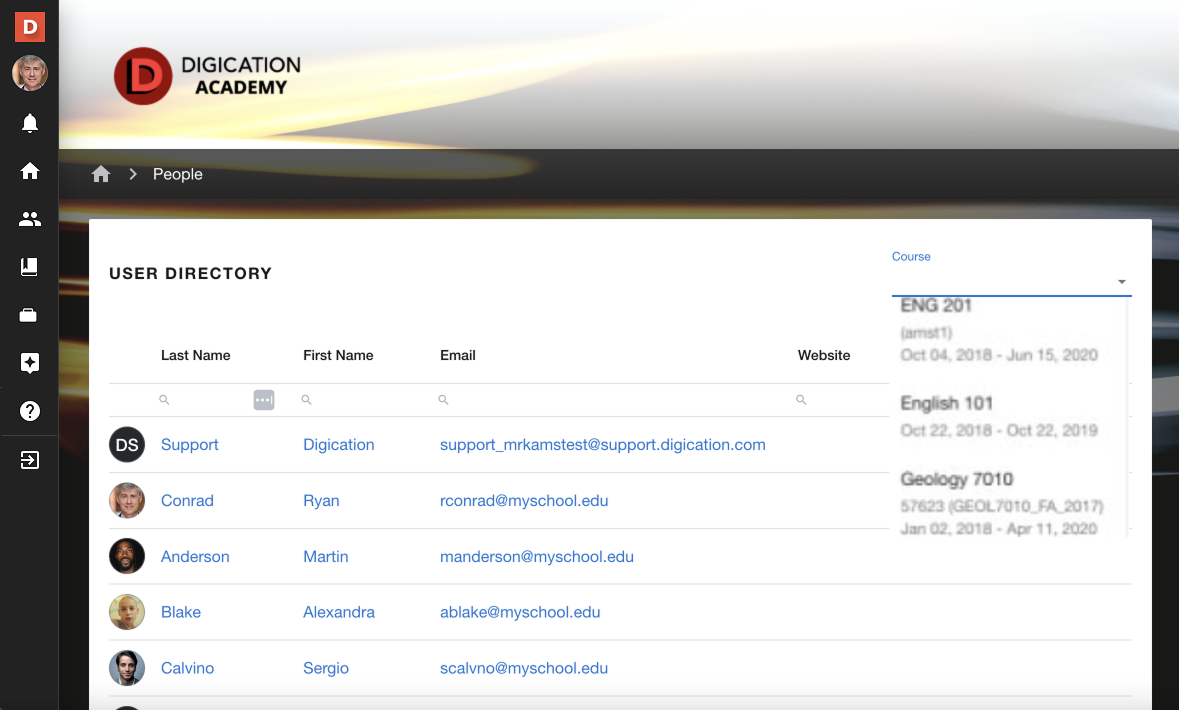Click Sergio Calvino's avatar photo
Screen dimensions: 1179x710
(127, 668)
